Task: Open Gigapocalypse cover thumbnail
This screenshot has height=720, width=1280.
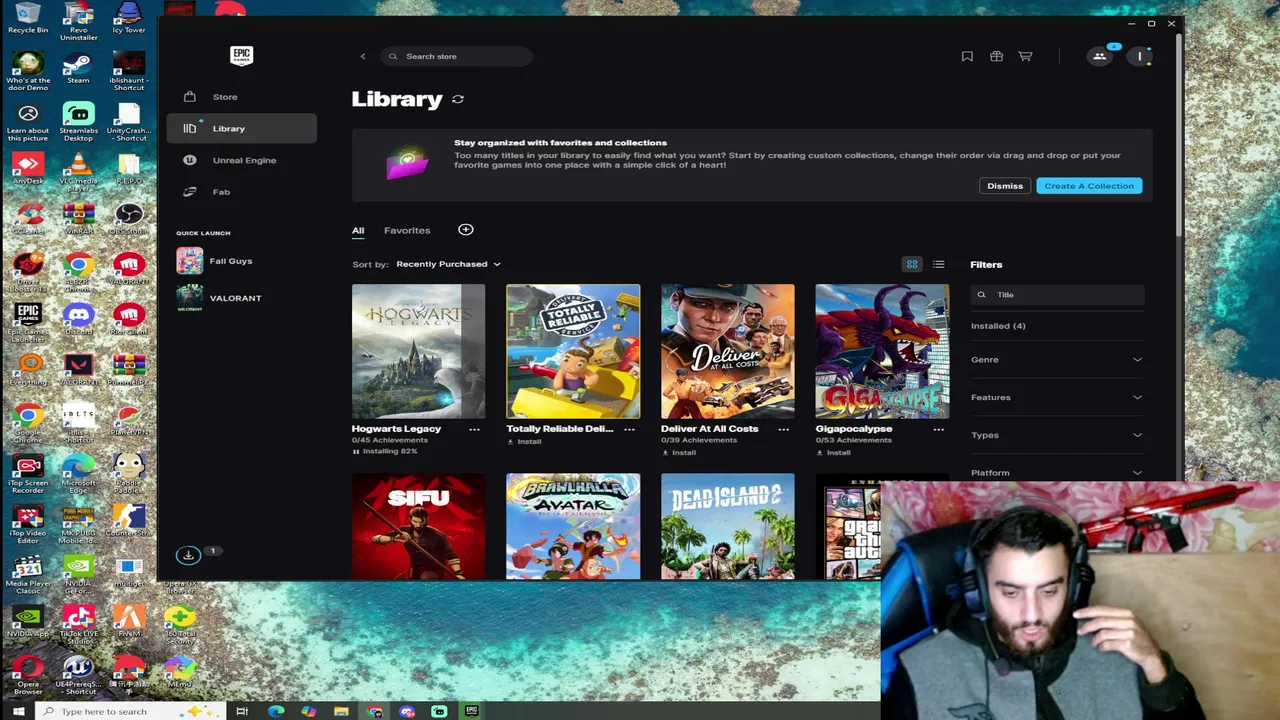Action: click(882, 351)
